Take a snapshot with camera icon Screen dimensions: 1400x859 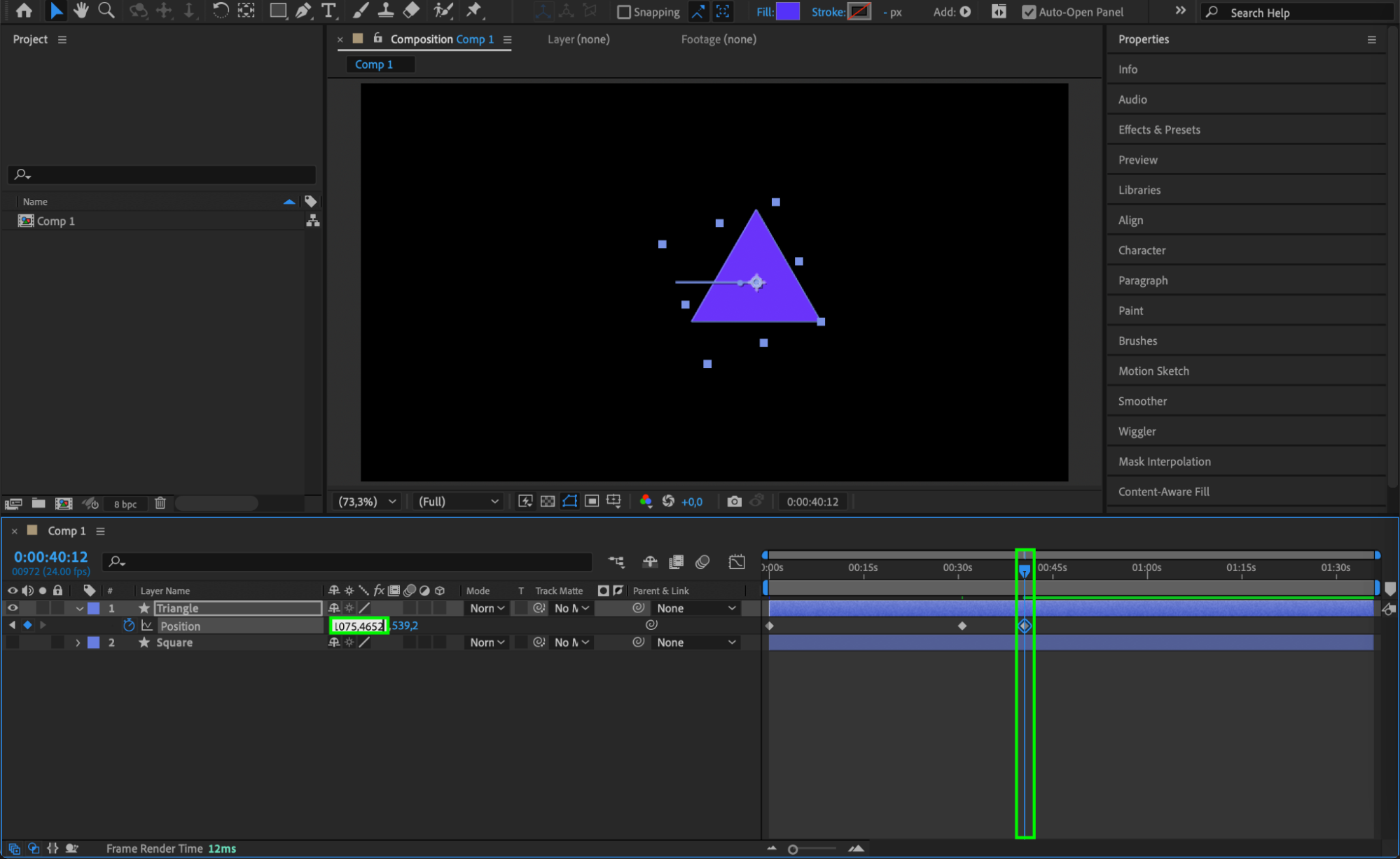click(734, 502)
